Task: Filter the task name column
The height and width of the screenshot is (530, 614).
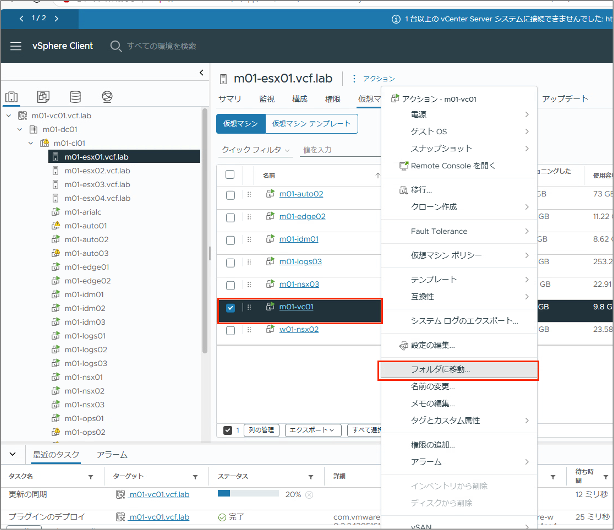Action: click(x=90, y=477)
